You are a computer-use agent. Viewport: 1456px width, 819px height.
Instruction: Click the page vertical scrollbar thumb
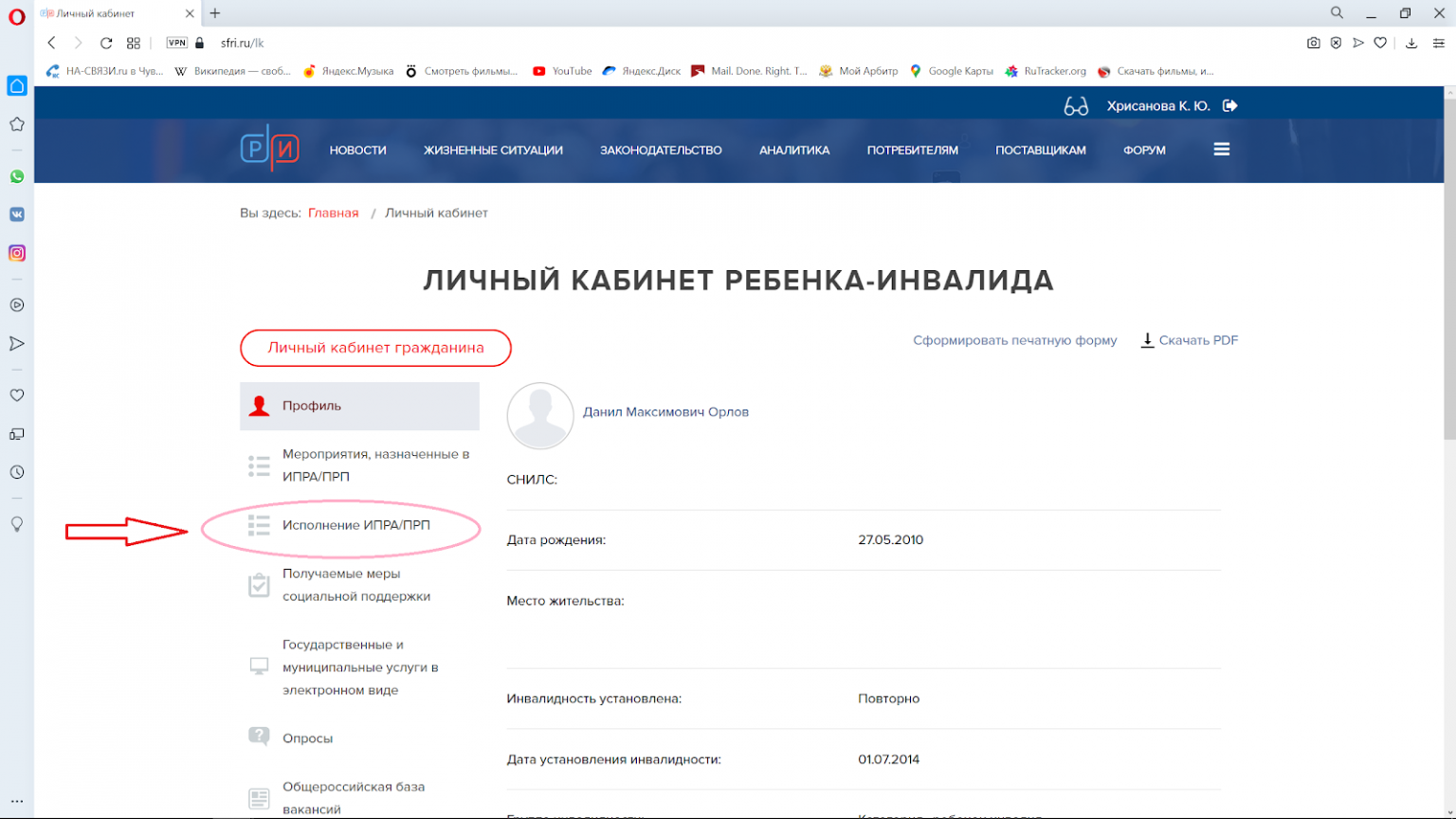(1448, 265)
